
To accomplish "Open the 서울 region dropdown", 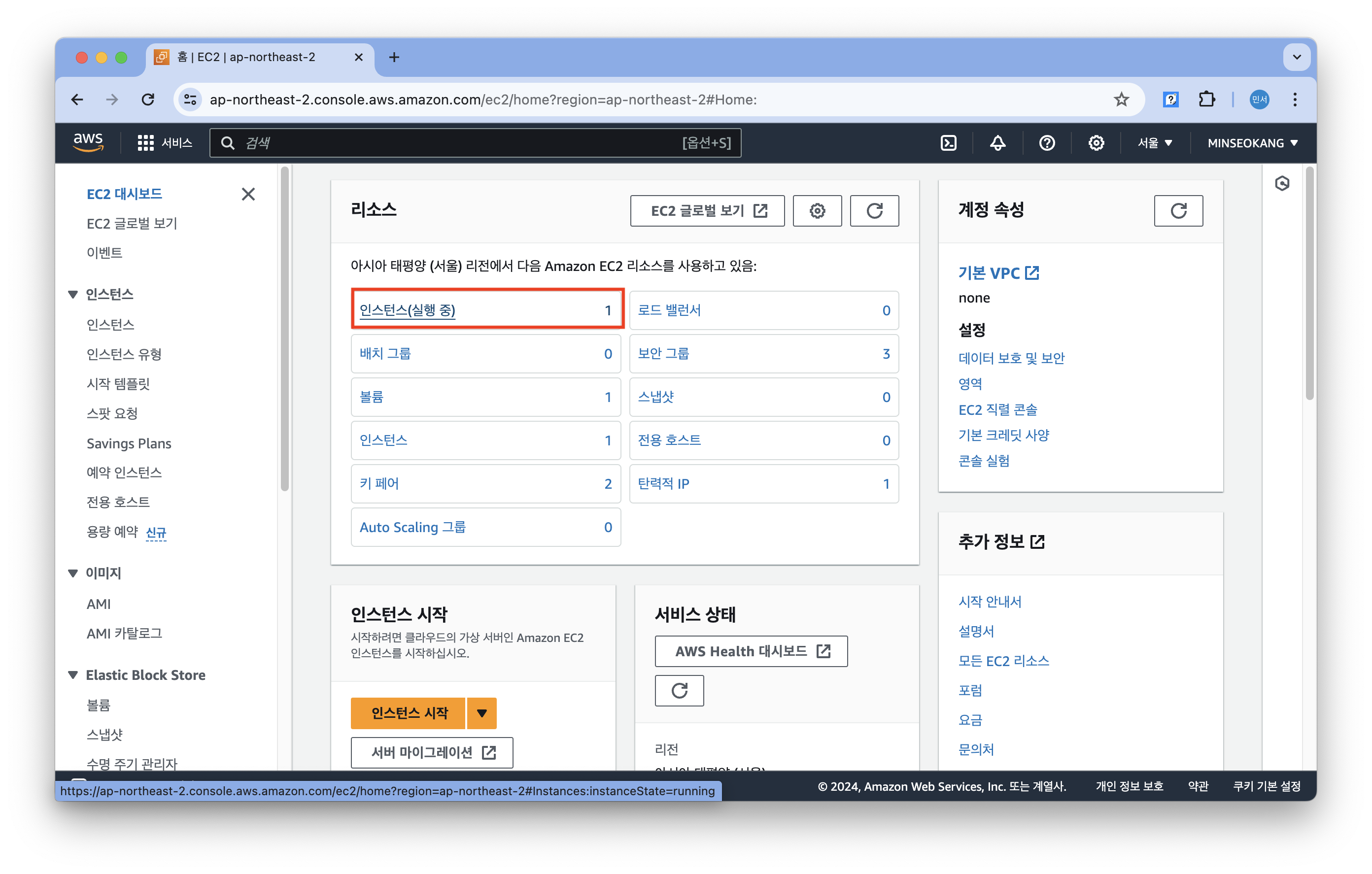I will (1154, 143).
